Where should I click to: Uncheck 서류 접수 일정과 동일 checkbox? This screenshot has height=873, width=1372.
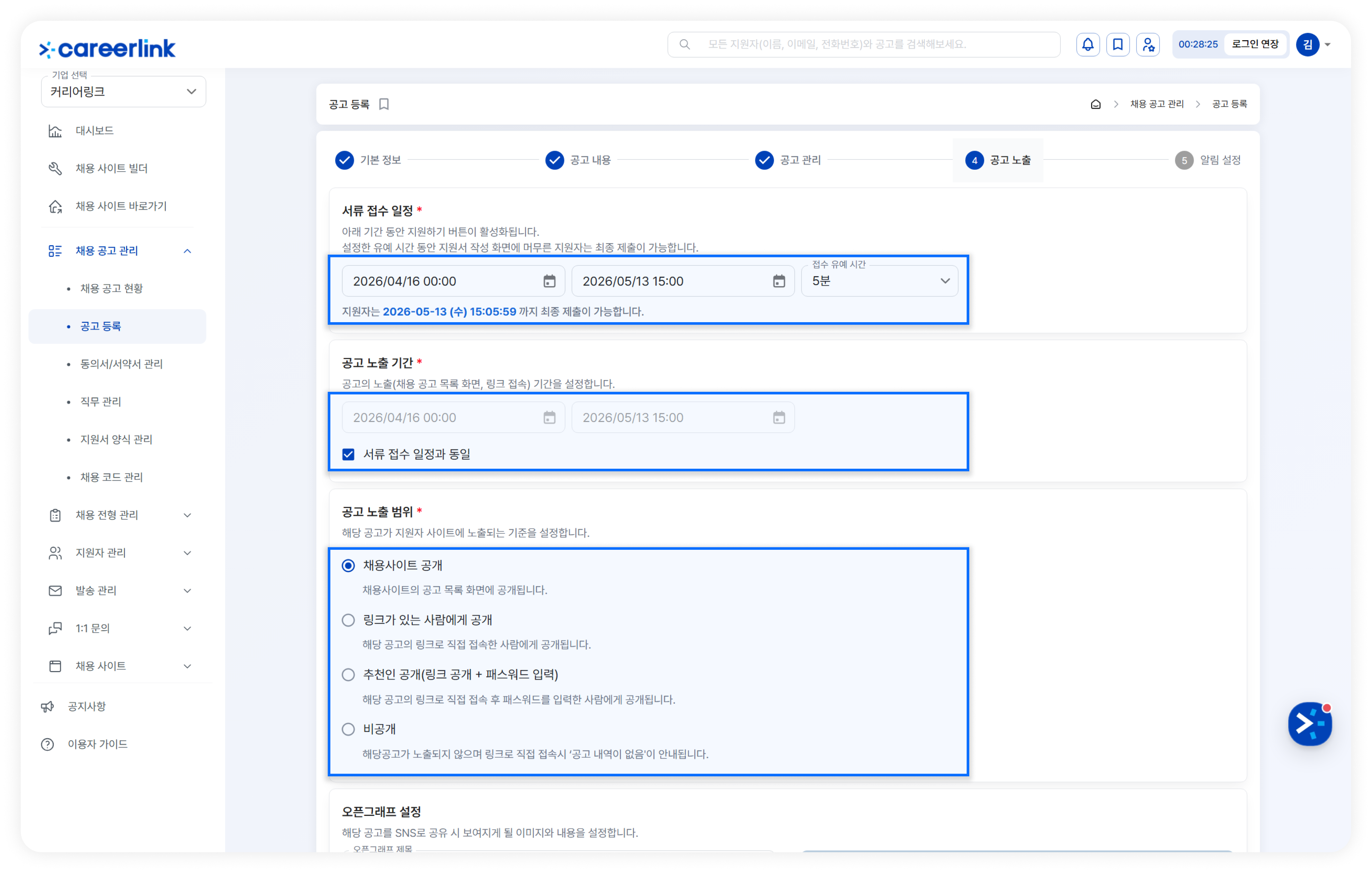click(x=348, y=454)
